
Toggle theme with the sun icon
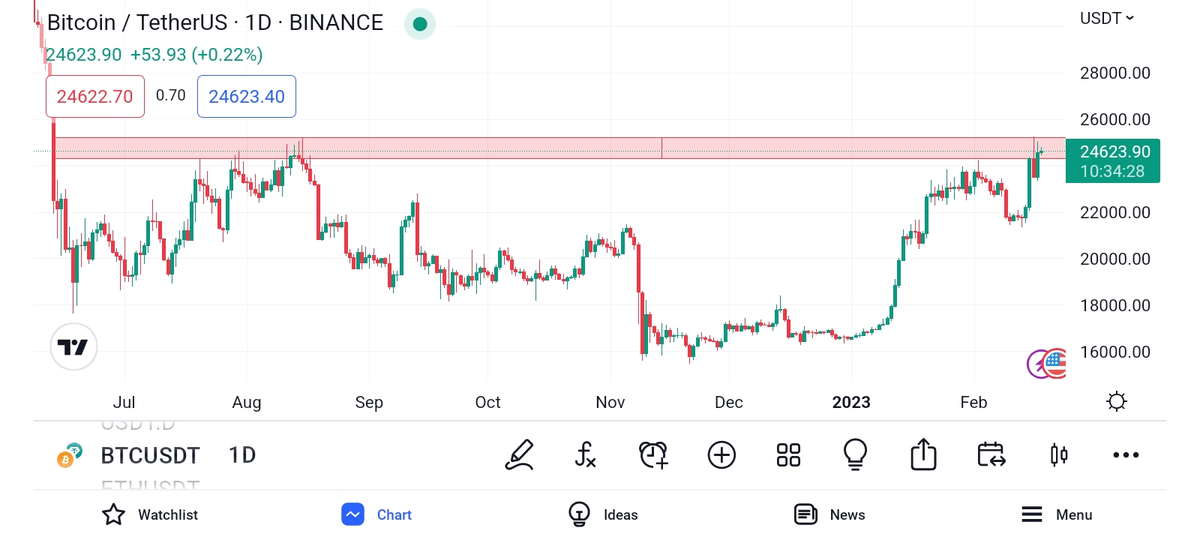point(1117,402)
